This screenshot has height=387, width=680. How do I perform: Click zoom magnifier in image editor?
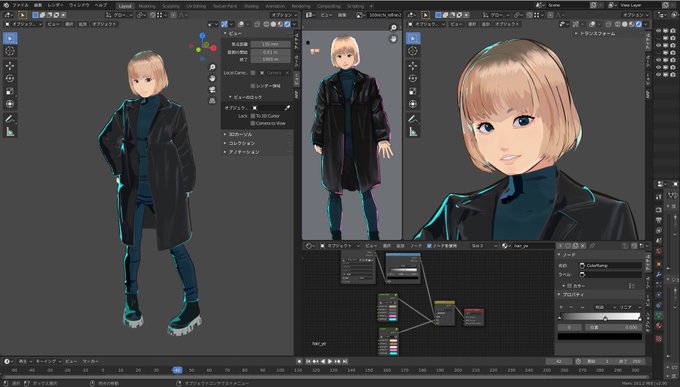[x=393, y=28]
